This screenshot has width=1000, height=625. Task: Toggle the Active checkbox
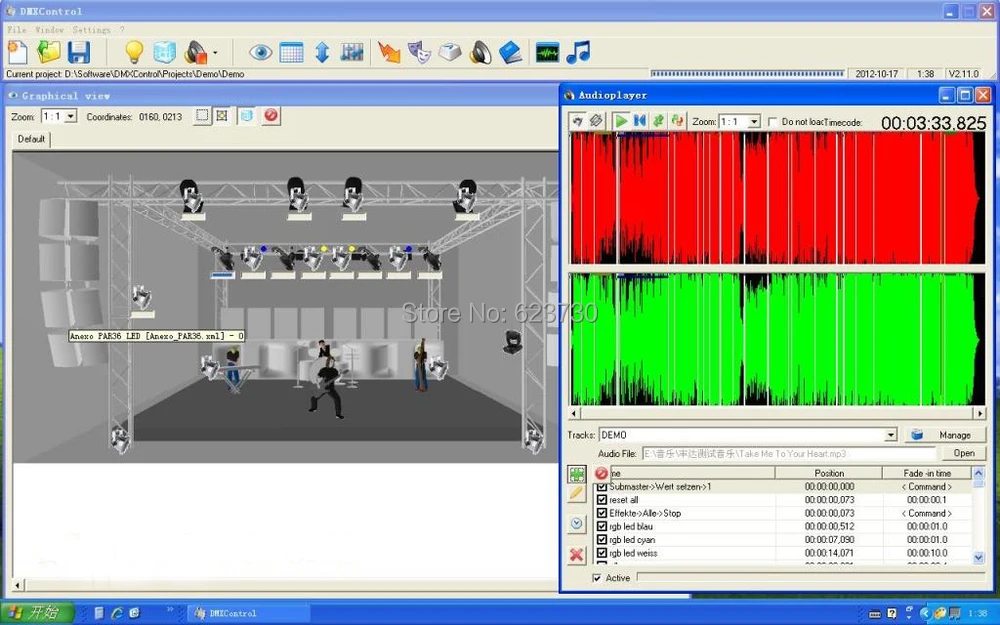click(x=598, y=578)
